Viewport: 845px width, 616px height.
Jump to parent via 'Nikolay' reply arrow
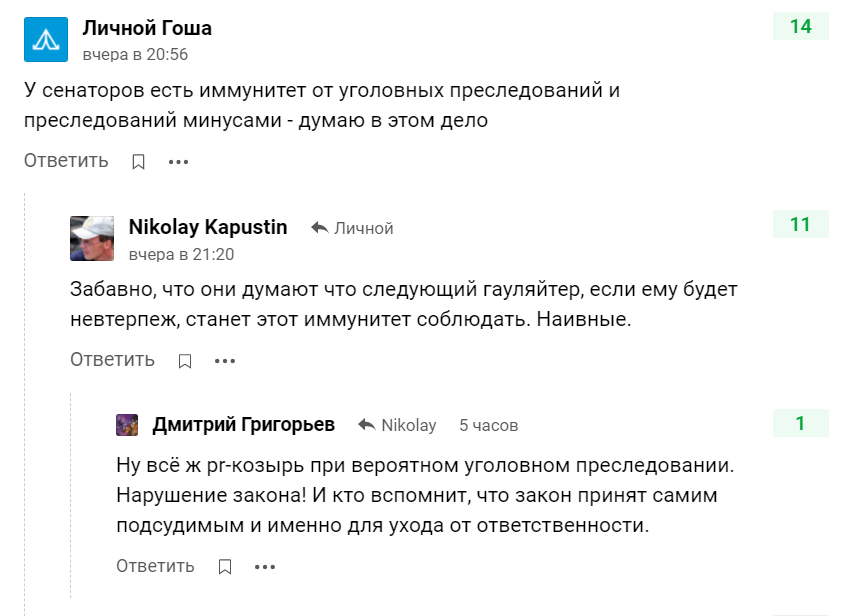397,425
